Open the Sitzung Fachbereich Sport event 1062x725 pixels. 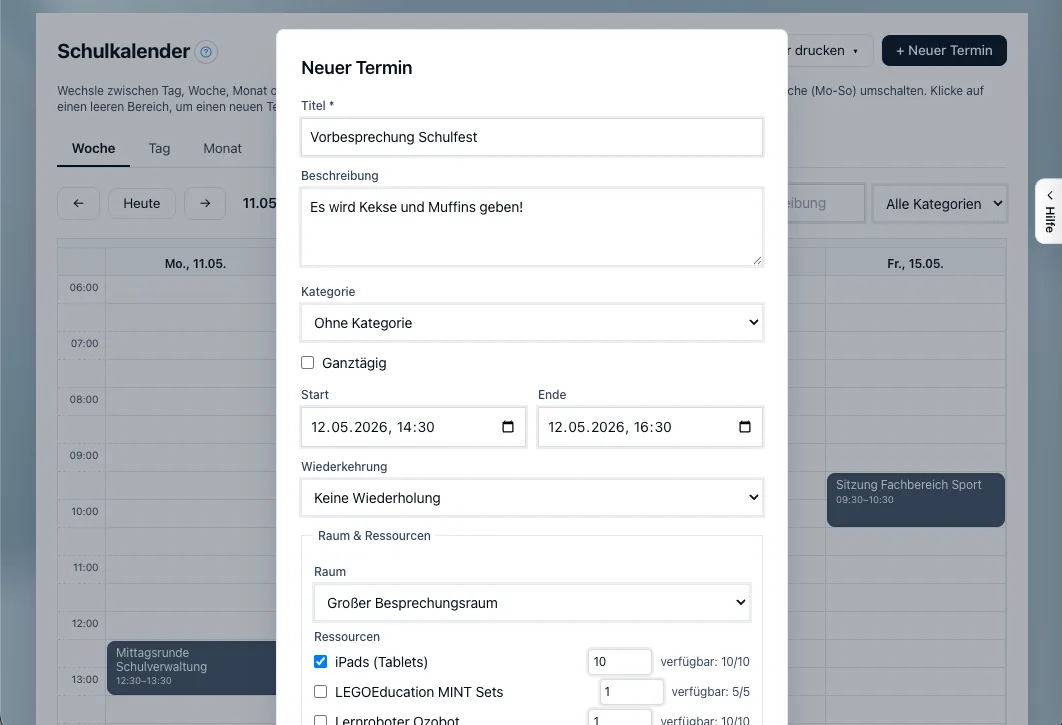[x=916, y=499]
